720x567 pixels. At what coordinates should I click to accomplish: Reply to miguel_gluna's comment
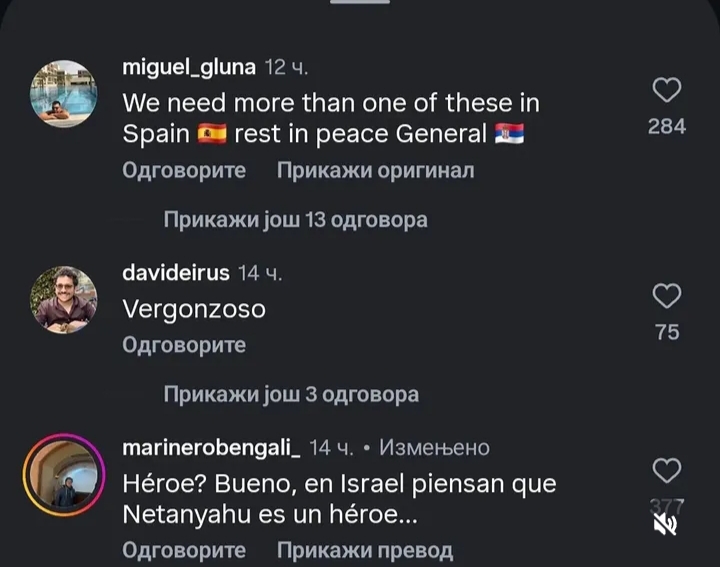point(184,170)
